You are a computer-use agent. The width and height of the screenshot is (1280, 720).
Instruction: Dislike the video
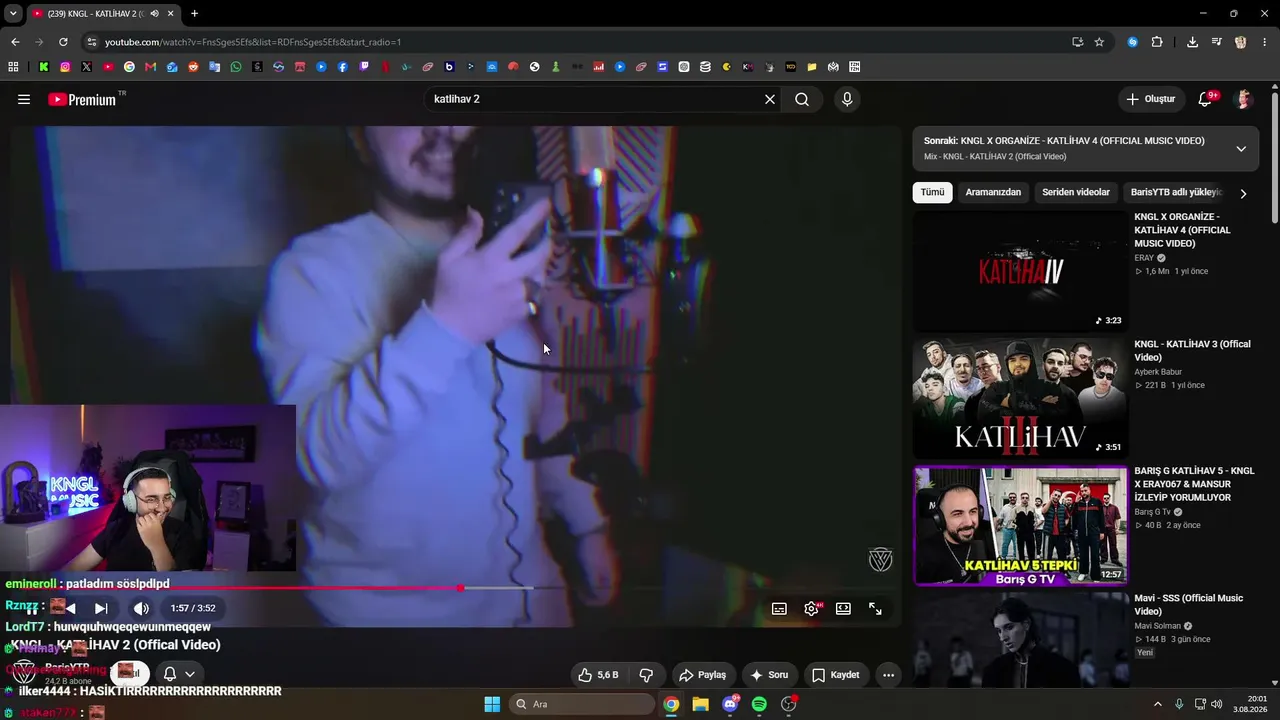point(646,675)
